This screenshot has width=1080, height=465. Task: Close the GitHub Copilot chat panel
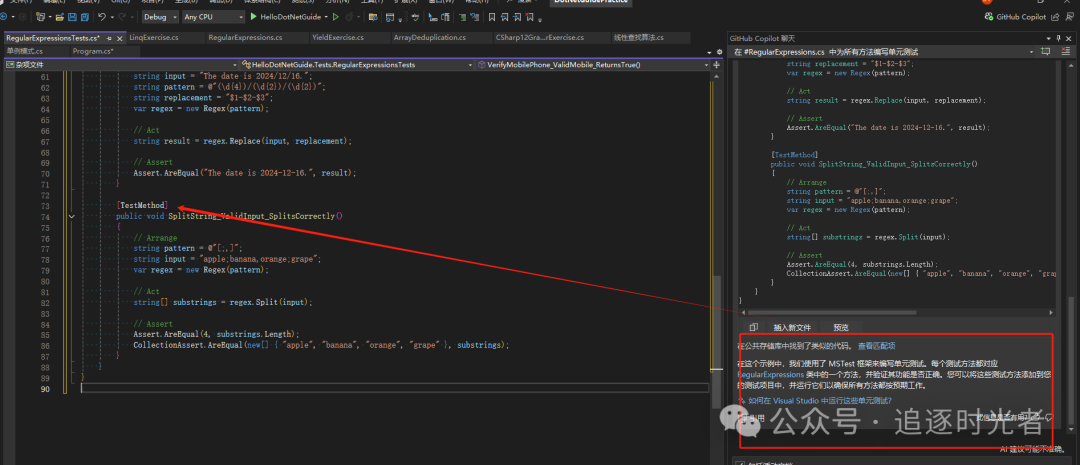[x=1069, y=38]
